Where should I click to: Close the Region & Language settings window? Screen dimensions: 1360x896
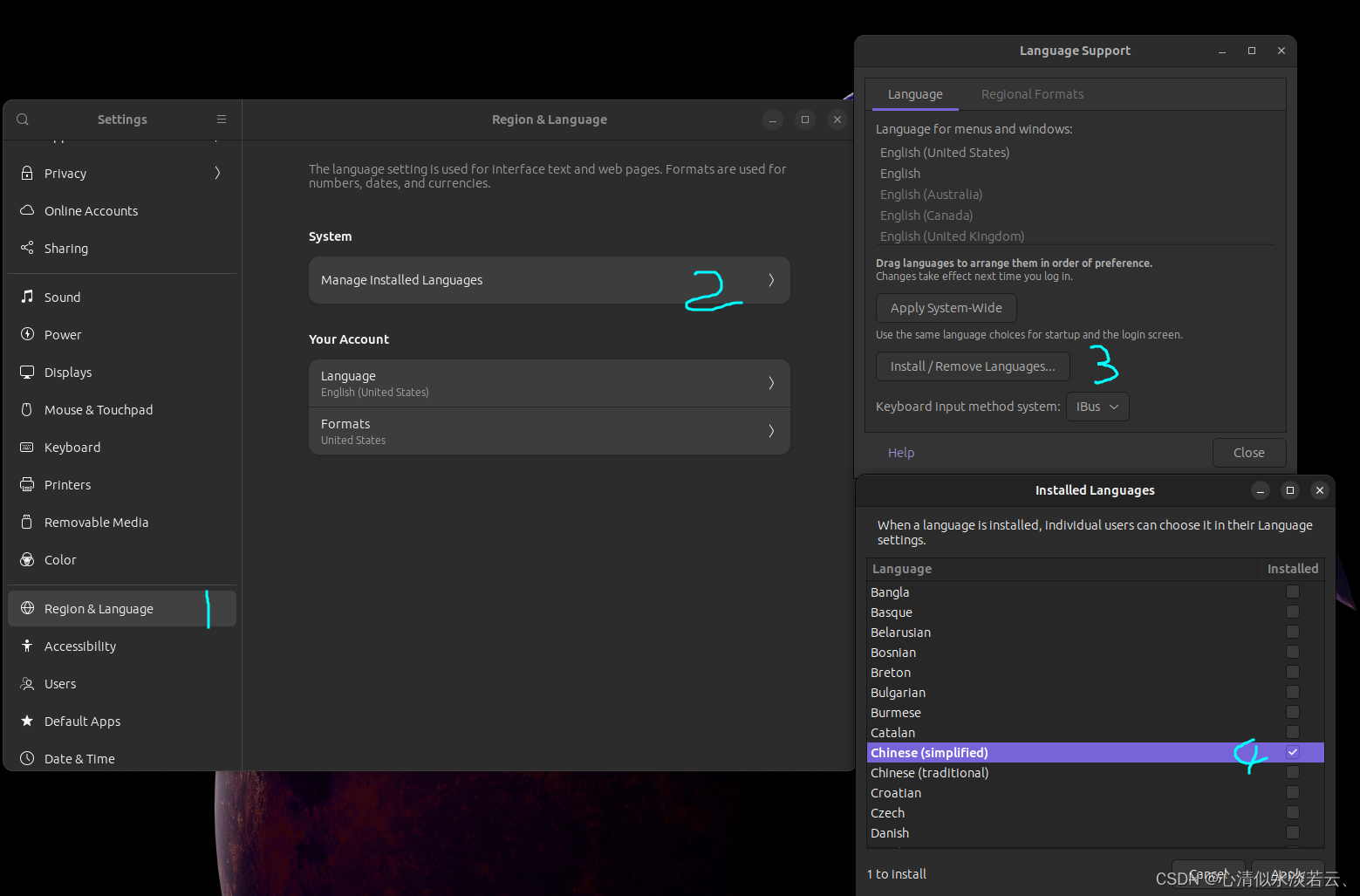[837, 120]
